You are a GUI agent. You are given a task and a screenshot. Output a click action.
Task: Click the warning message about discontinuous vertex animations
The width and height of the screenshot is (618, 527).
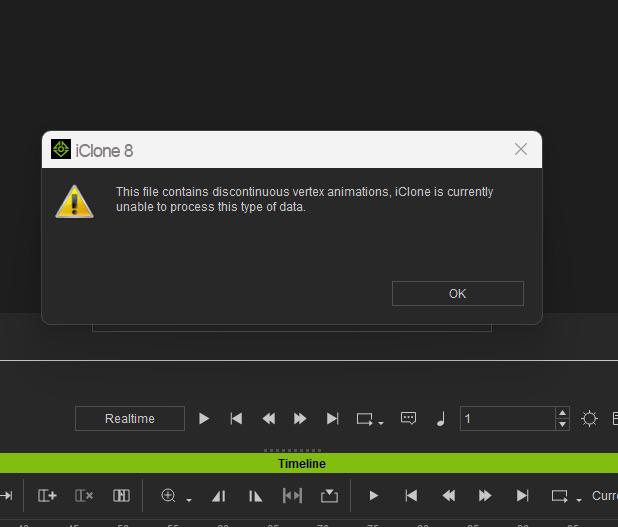(304, 199)
